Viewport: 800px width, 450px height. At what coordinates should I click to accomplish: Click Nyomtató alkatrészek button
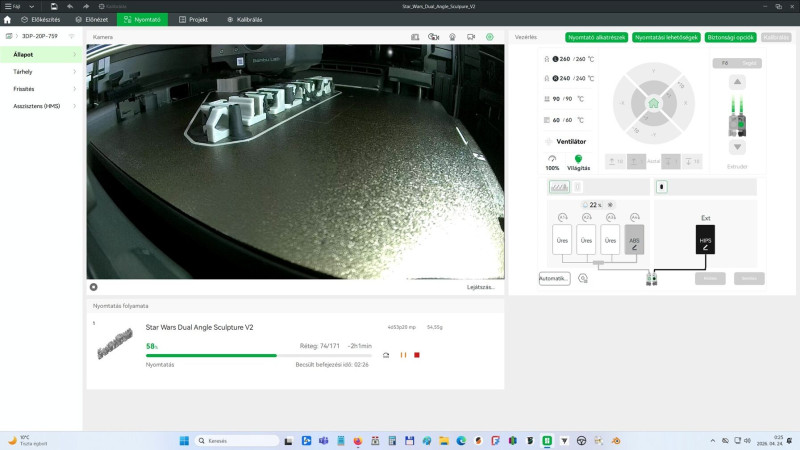tap(596, 37)
